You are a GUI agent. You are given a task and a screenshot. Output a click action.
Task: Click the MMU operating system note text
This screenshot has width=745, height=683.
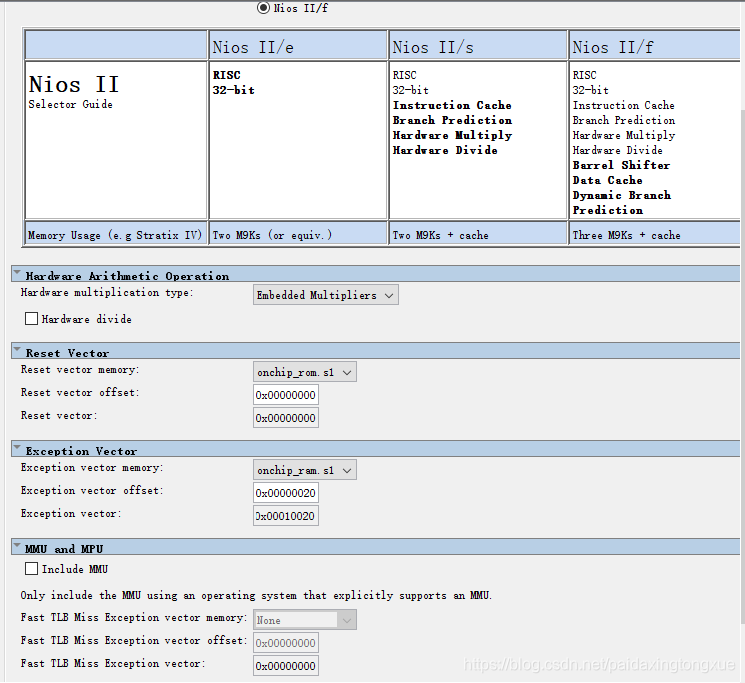(x=256, y=595)
